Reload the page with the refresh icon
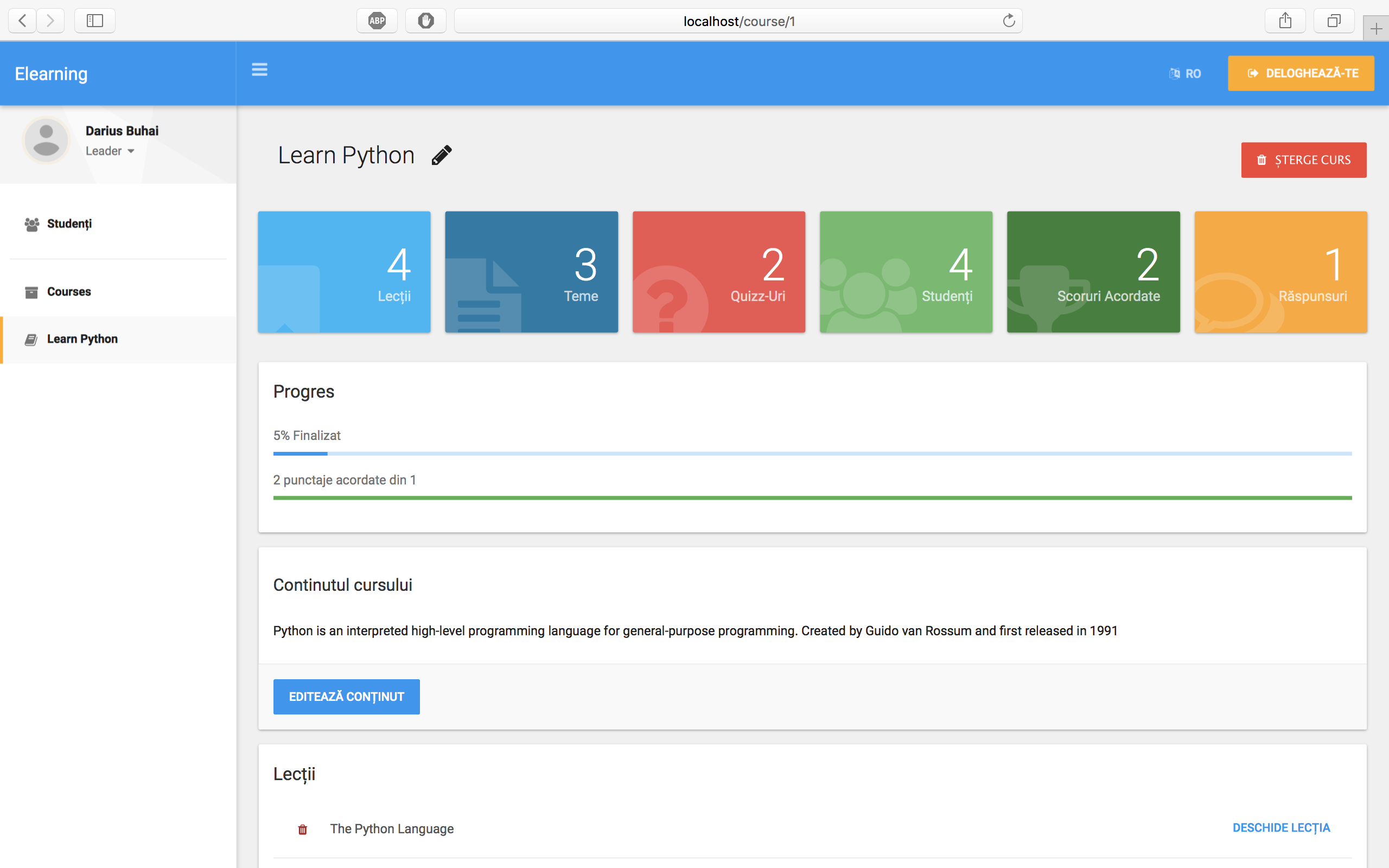Image resolution: width=1389 pixels, height=868 pixels. pos(1009,21)
